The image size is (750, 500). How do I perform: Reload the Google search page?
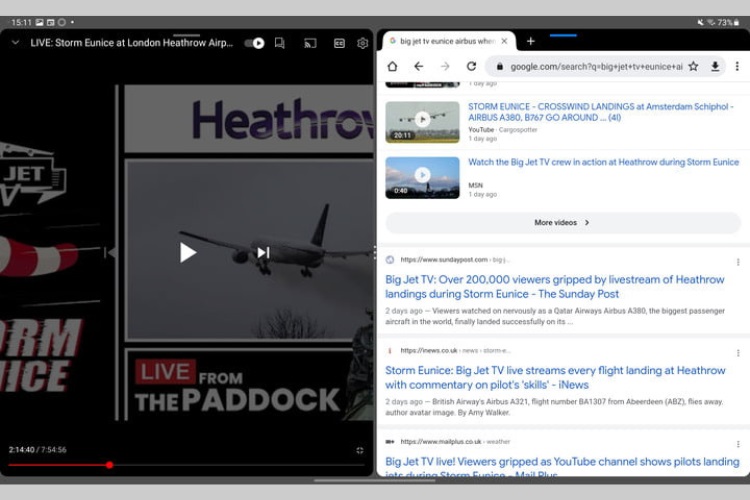pyautogui.click(x=471, y=66)
